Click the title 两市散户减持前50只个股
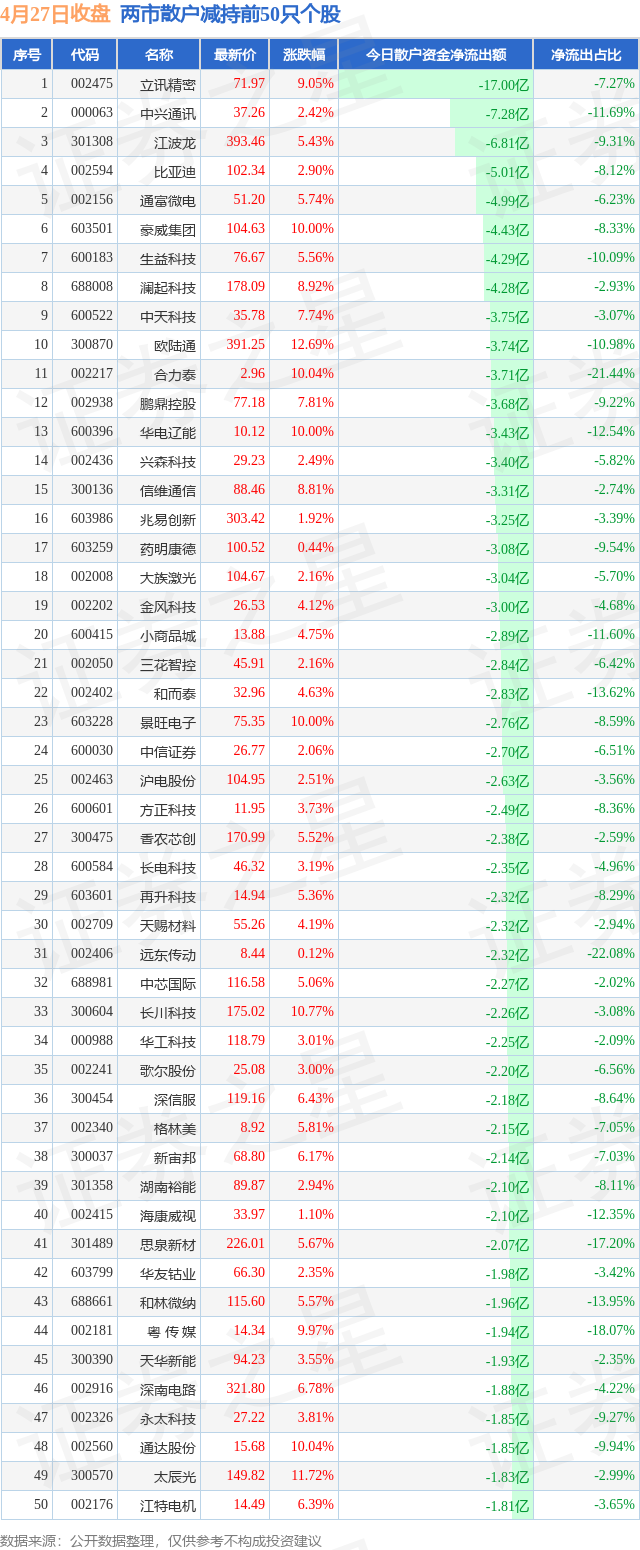 [230, 15]
